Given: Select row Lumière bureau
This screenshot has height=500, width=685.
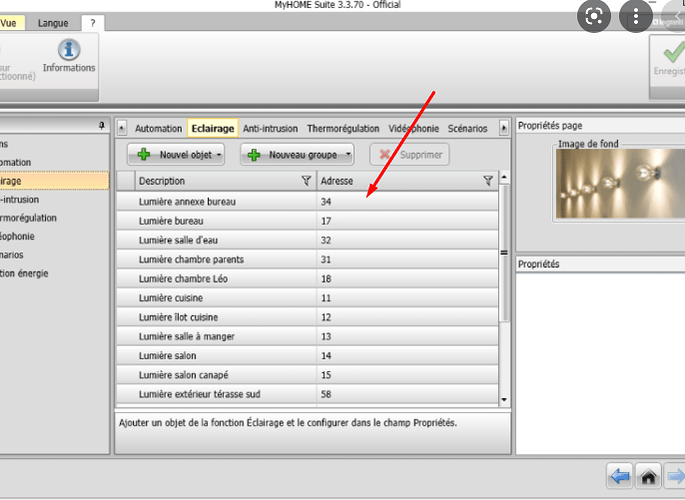Looking at the screenshot, I should tap(307, 221).
